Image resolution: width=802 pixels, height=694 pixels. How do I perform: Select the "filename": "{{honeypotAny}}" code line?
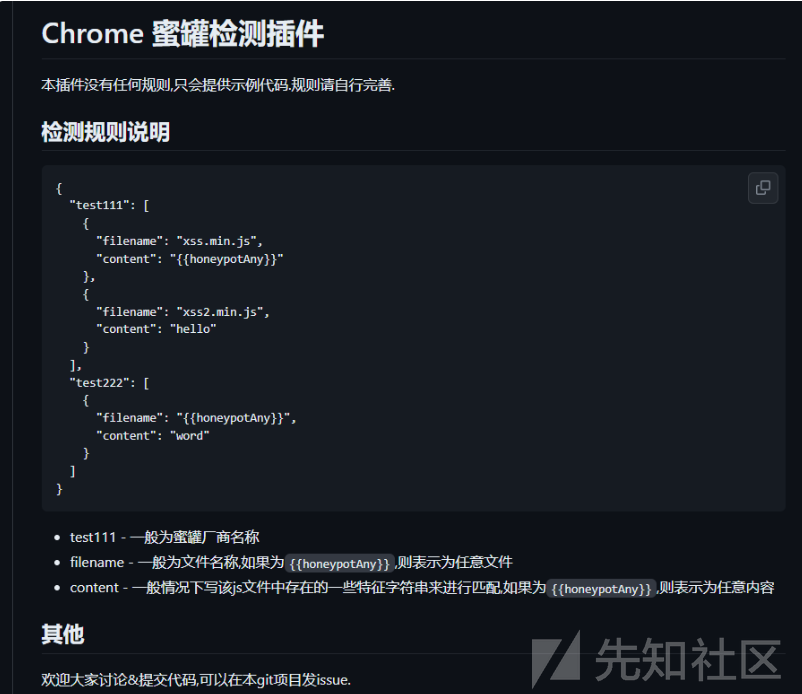pyautogui.click(x=196, y=418)
